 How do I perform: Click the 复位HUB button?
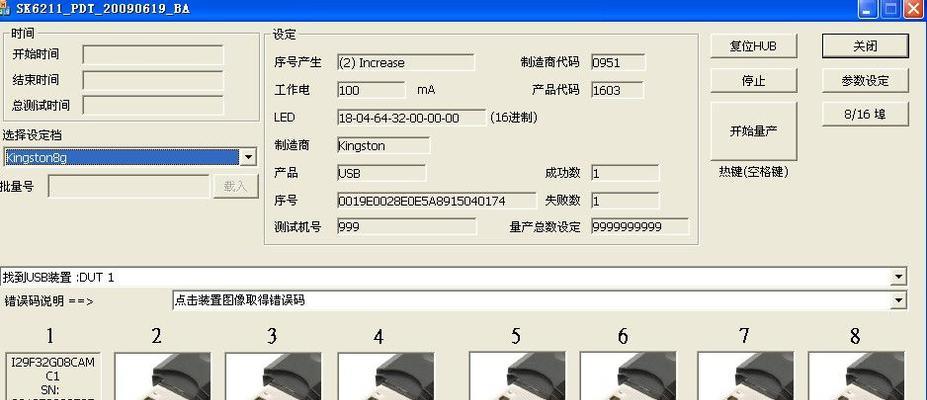tap(753, 46)
